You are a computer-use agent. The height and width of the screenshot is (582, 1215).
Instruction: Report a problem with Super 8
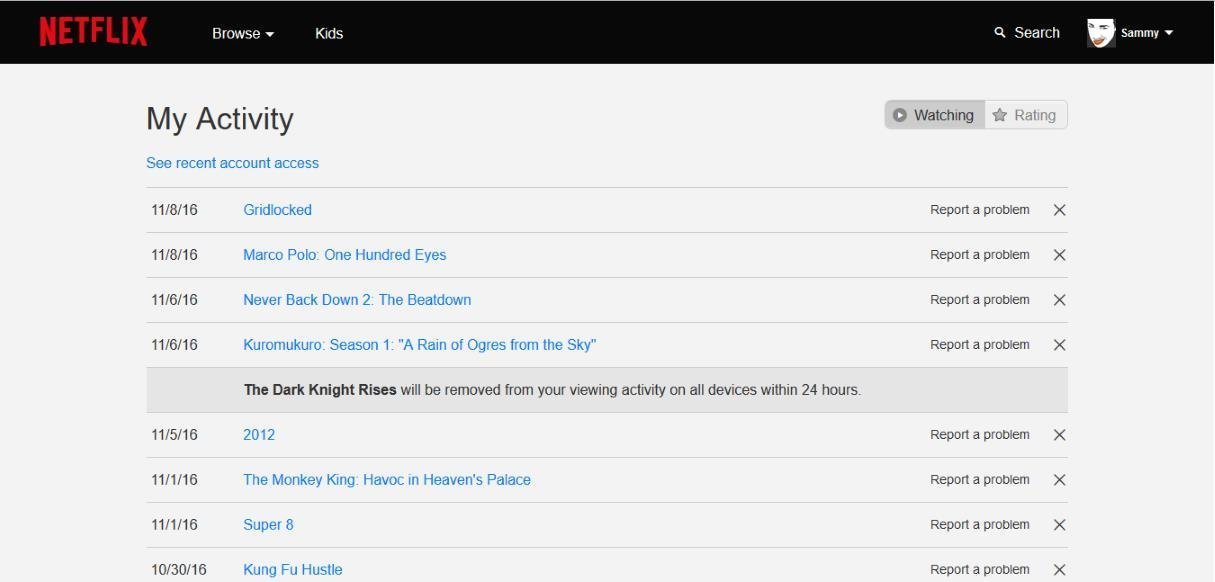(980, 525)
